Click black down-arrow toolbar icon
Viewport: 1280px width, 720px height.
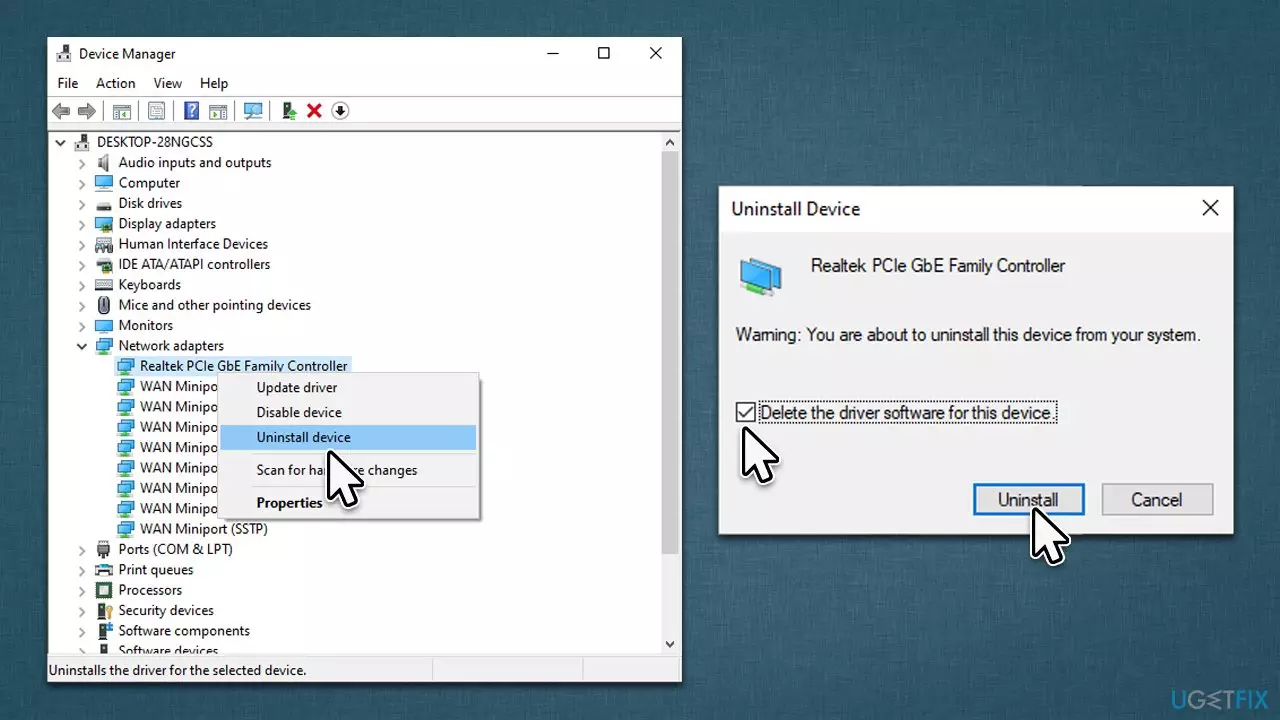[x=340, y=111]
